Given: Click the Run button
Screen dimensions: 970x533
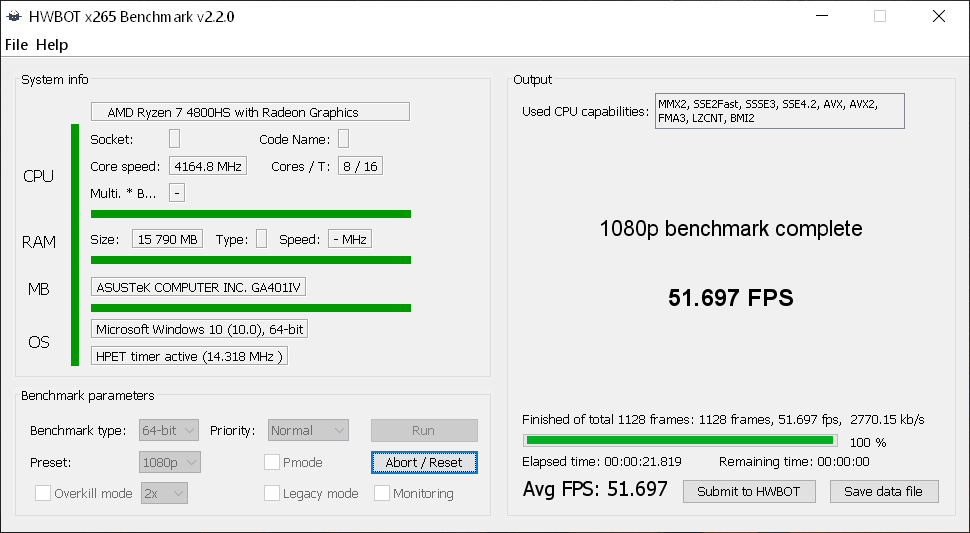Looking at the screenshot, I should [424, 430].
